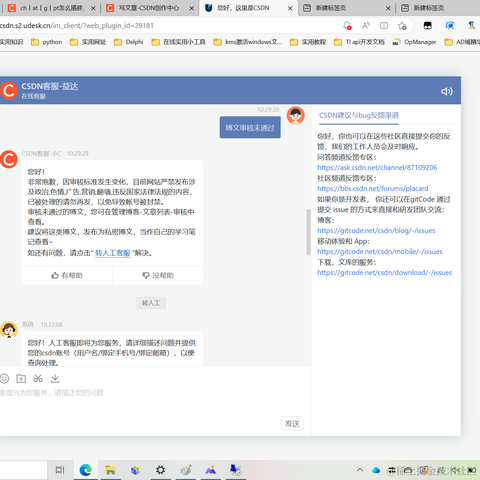Open Microsoft Edge from the taskbar
Viewport: 480px width, 480px height.
pos(86,470)
